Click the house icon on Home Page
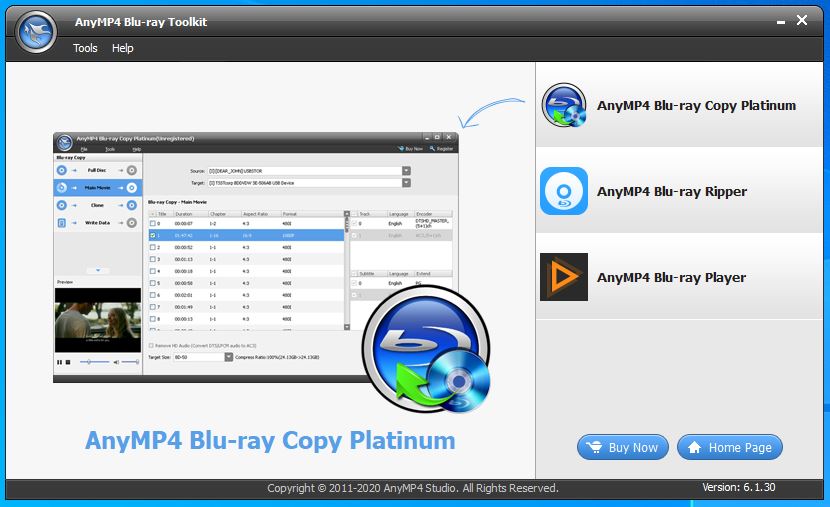Viewport: 830px width, 507px height. point(694,447)
